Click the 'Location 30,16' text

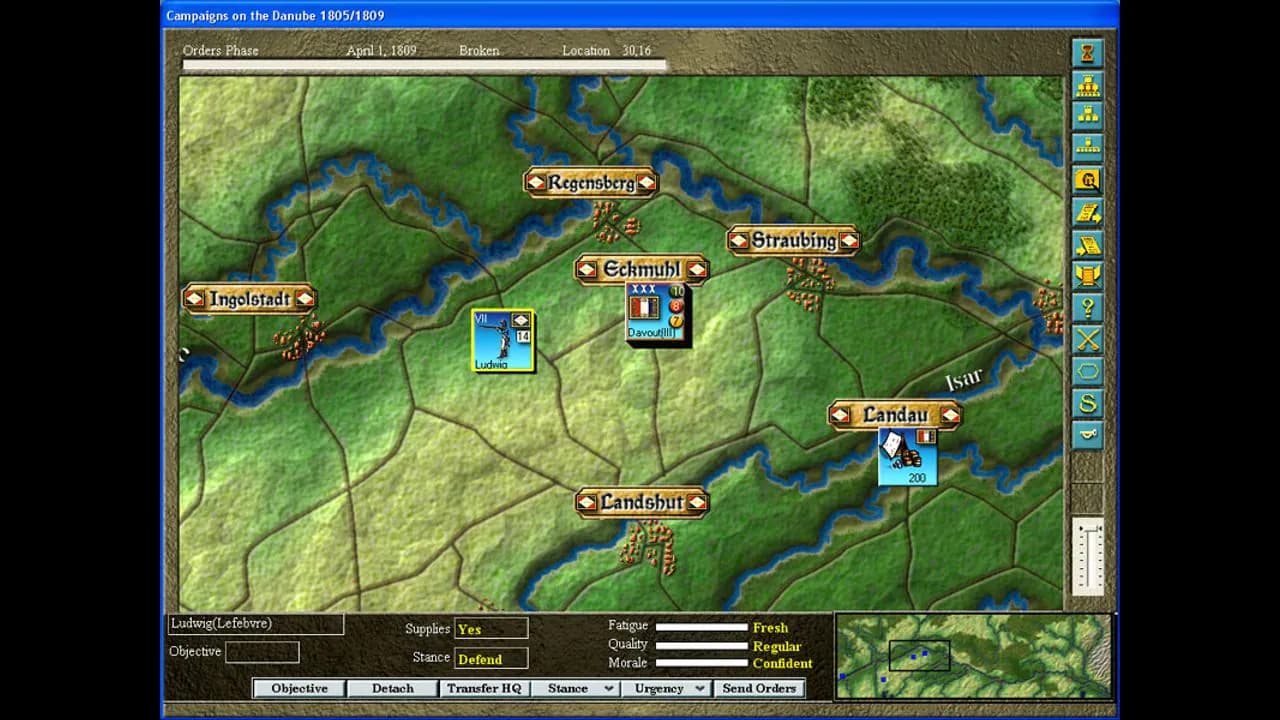click(606, 50)
